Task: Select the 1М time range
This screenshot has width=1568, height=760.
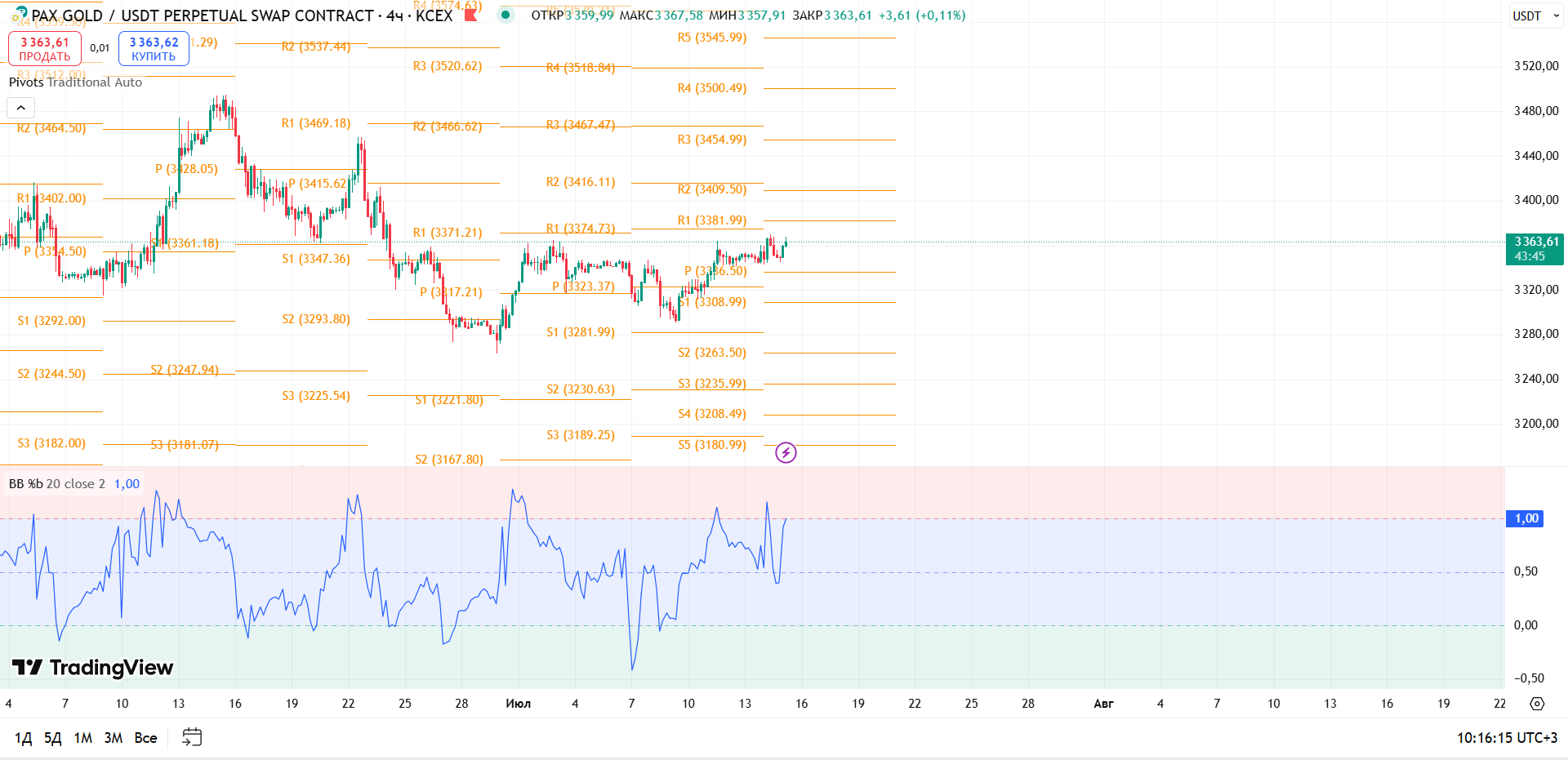Action: coord(83,738)
